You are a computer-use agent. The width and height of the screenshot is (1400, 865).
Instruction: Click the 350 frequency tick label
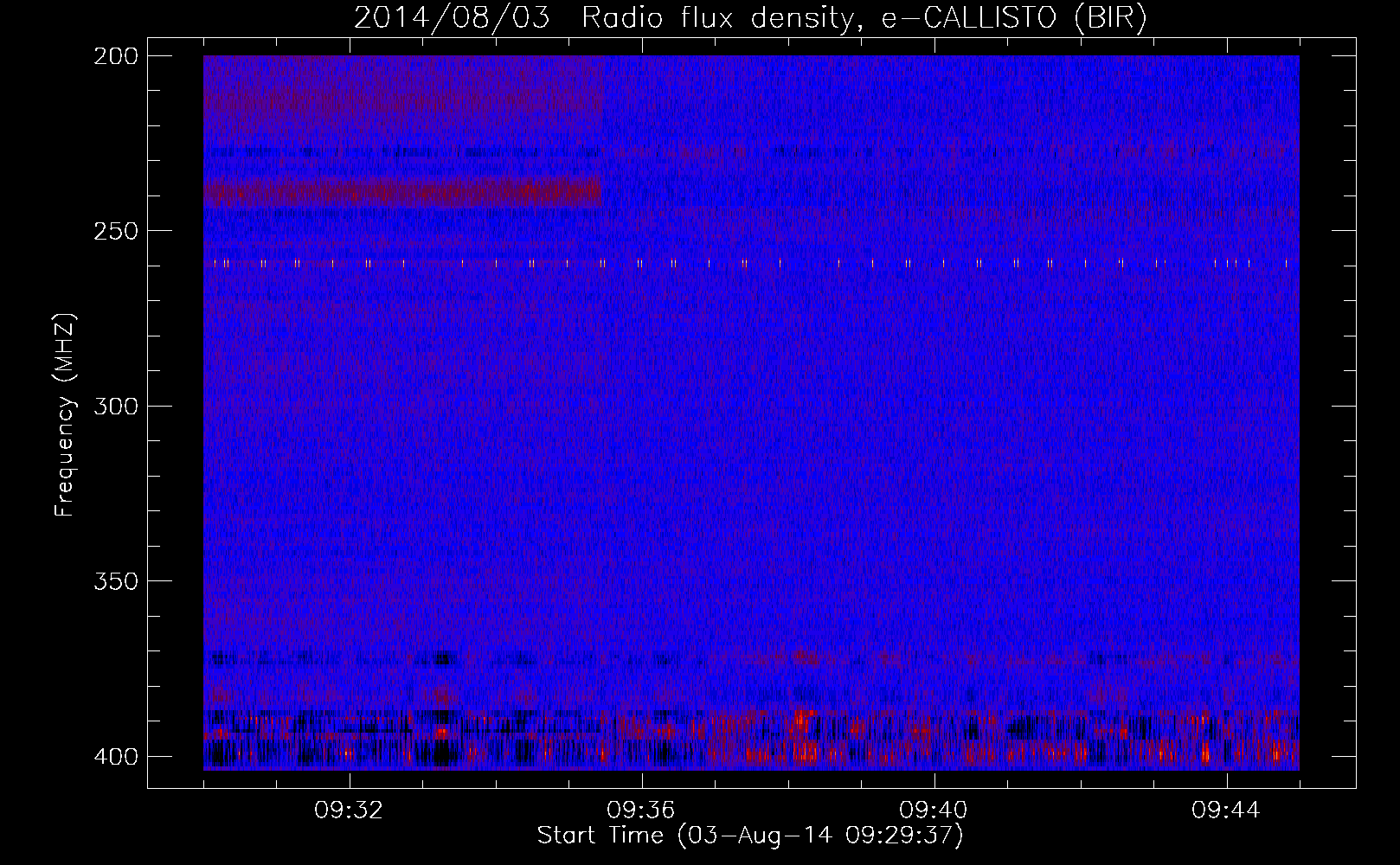(115, 581)
